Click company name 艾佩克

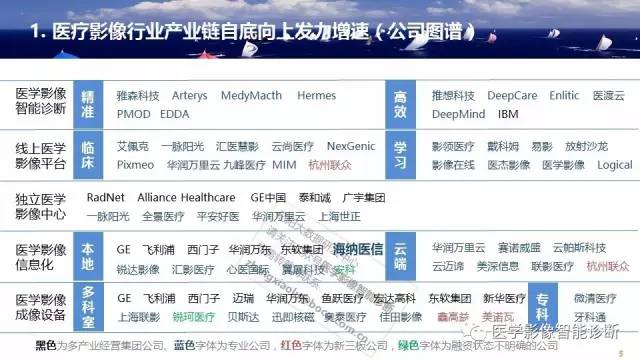(x=133, y=147)
